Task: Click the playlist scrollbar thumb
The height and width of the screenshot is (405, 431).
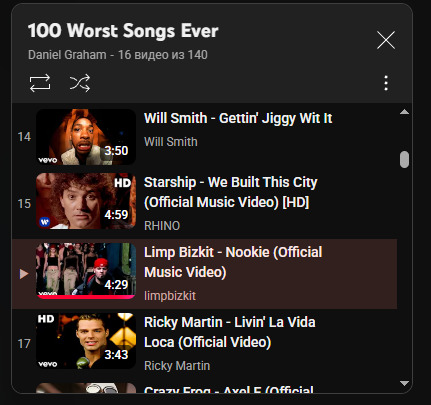Action: click(404, 159)
